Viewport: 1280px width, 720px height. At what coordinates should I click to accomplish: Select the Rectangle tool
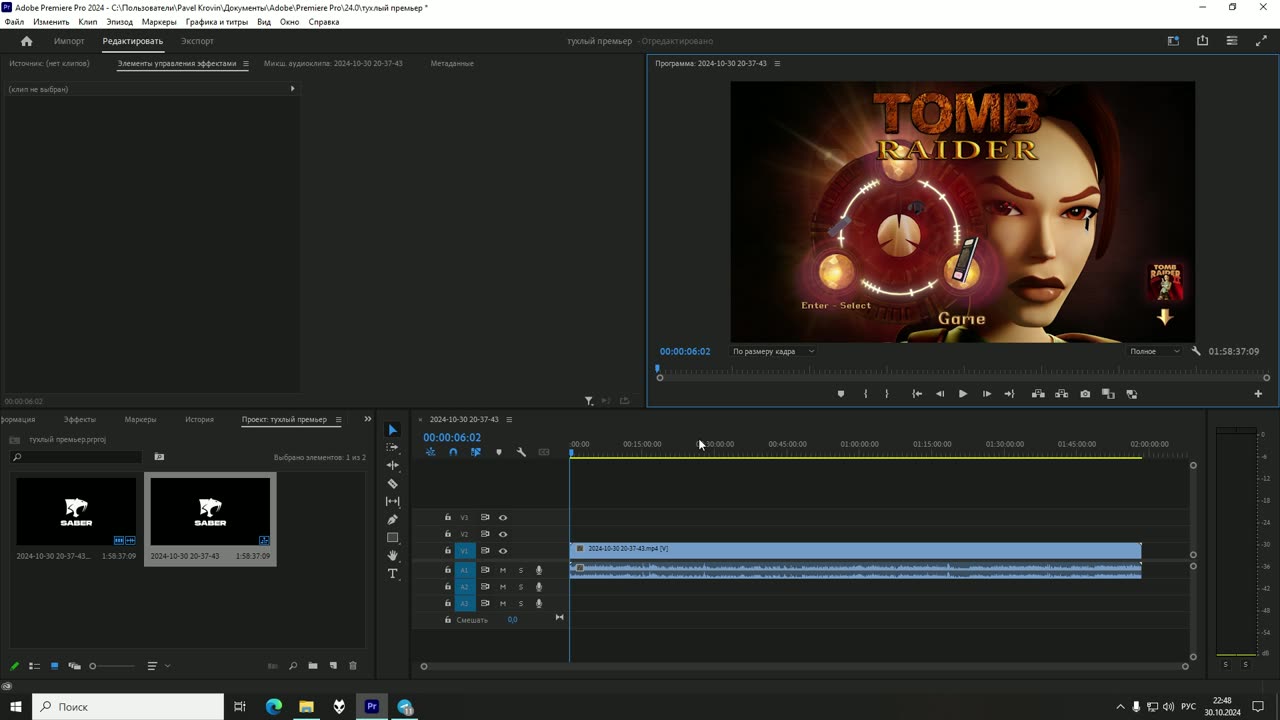click(x=392, y=538)
